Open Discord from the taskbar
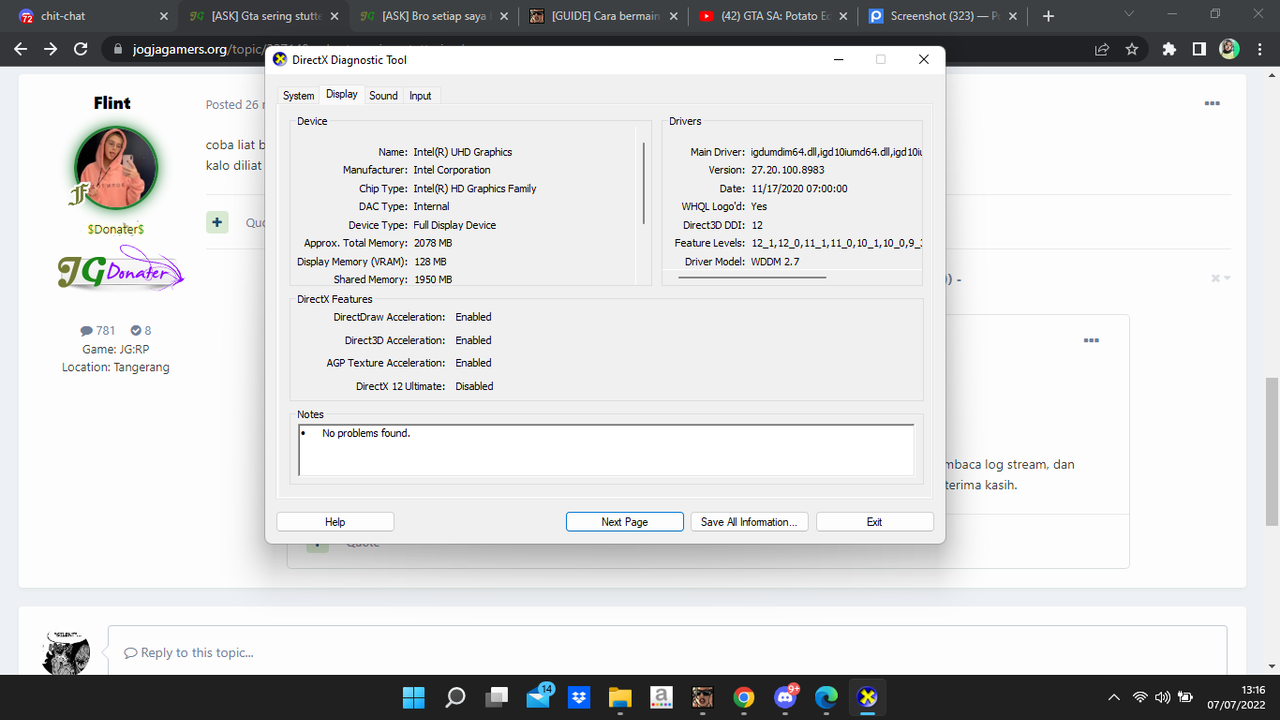Viewport: 1280px width, 720px height. pos(785,696)
